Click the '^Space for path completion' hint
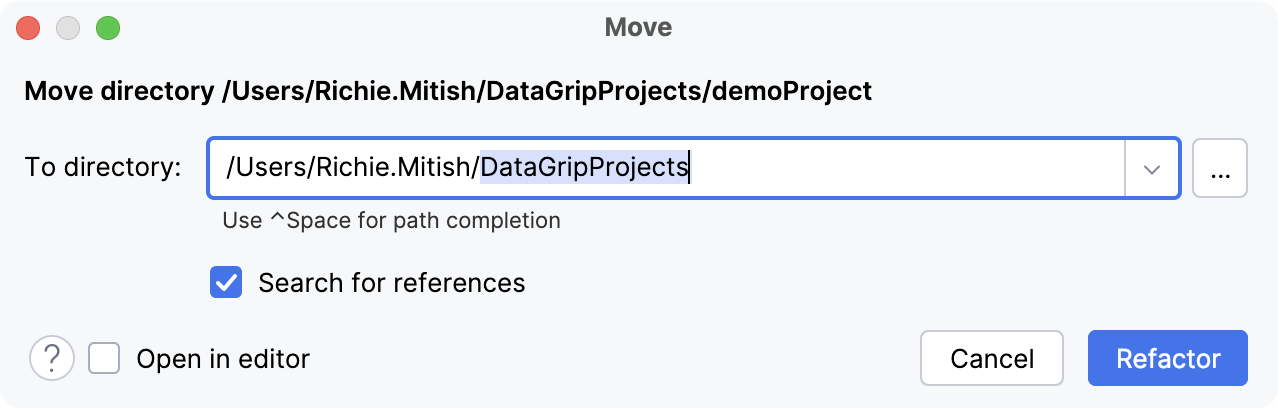Screen dimensions: 1278x408 click(x=391, y=220)
